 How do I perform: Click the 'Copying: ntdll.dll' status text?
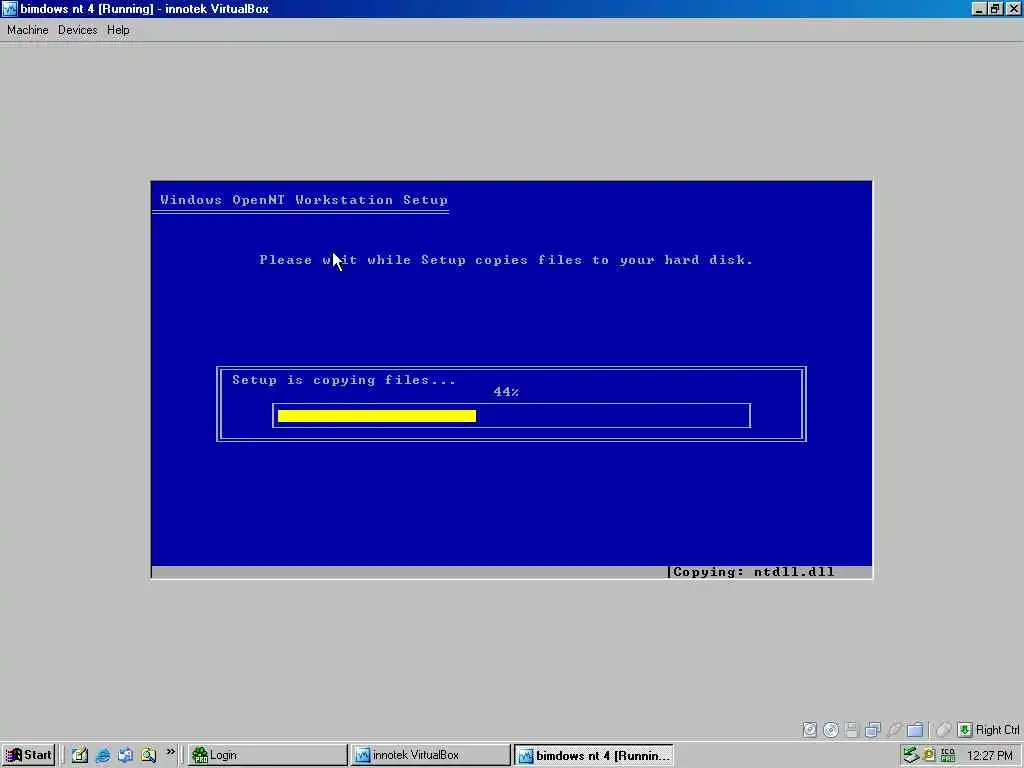pyautogui.click(x=754, y=572)
